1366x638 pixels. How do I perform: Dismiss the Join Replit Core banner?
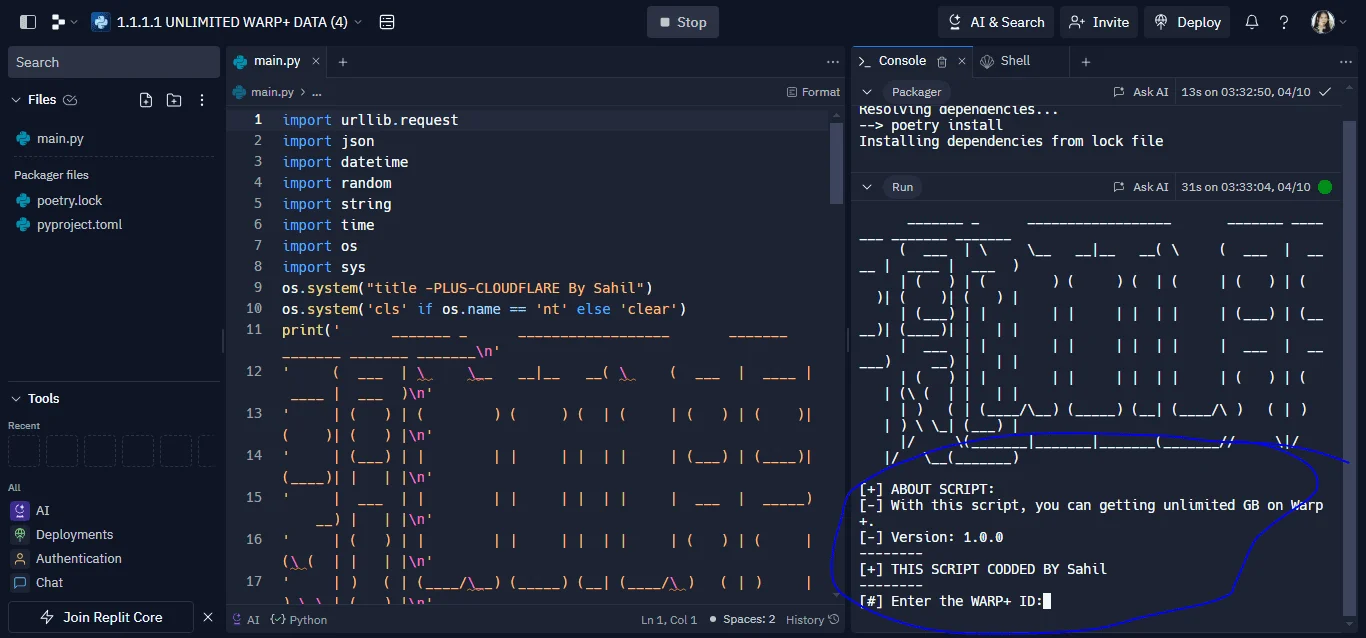pyautogui.click(x=208, y=617)
